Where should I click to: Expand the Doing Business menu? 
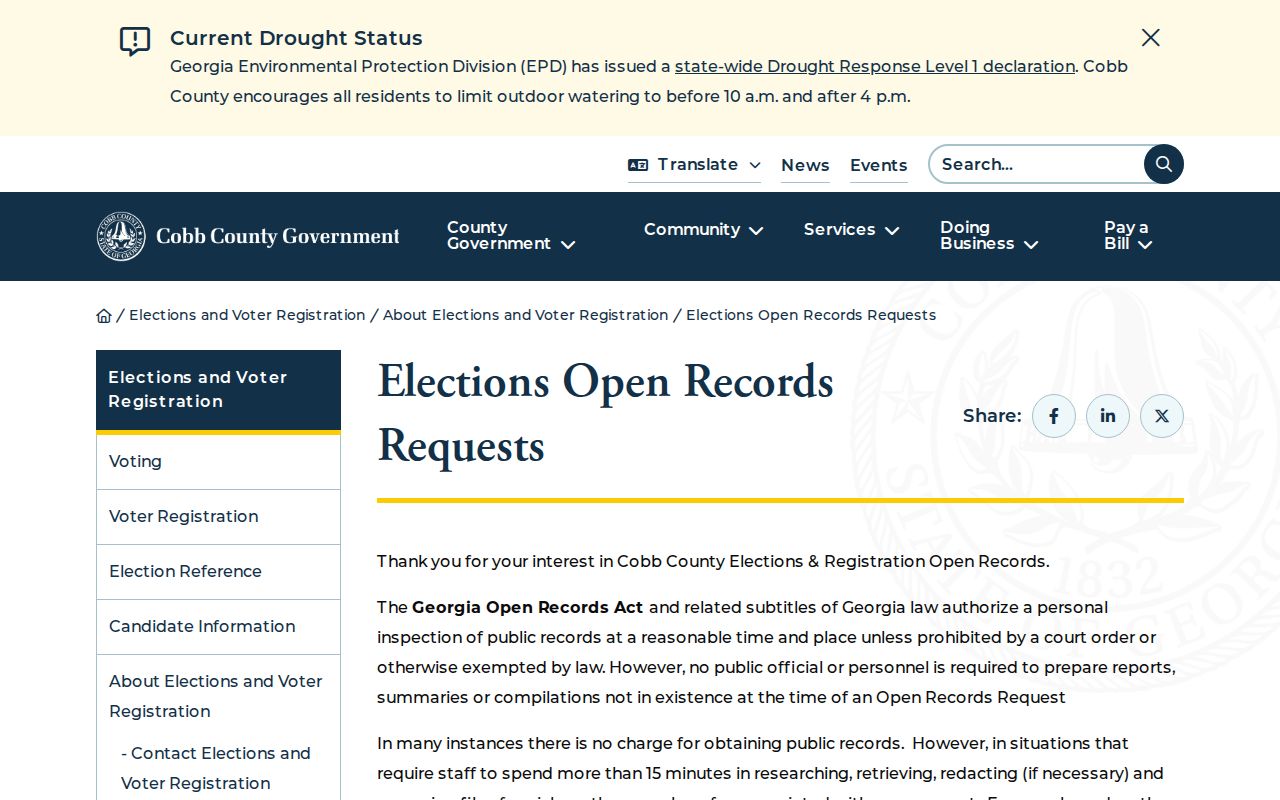(x=989, y=236)
